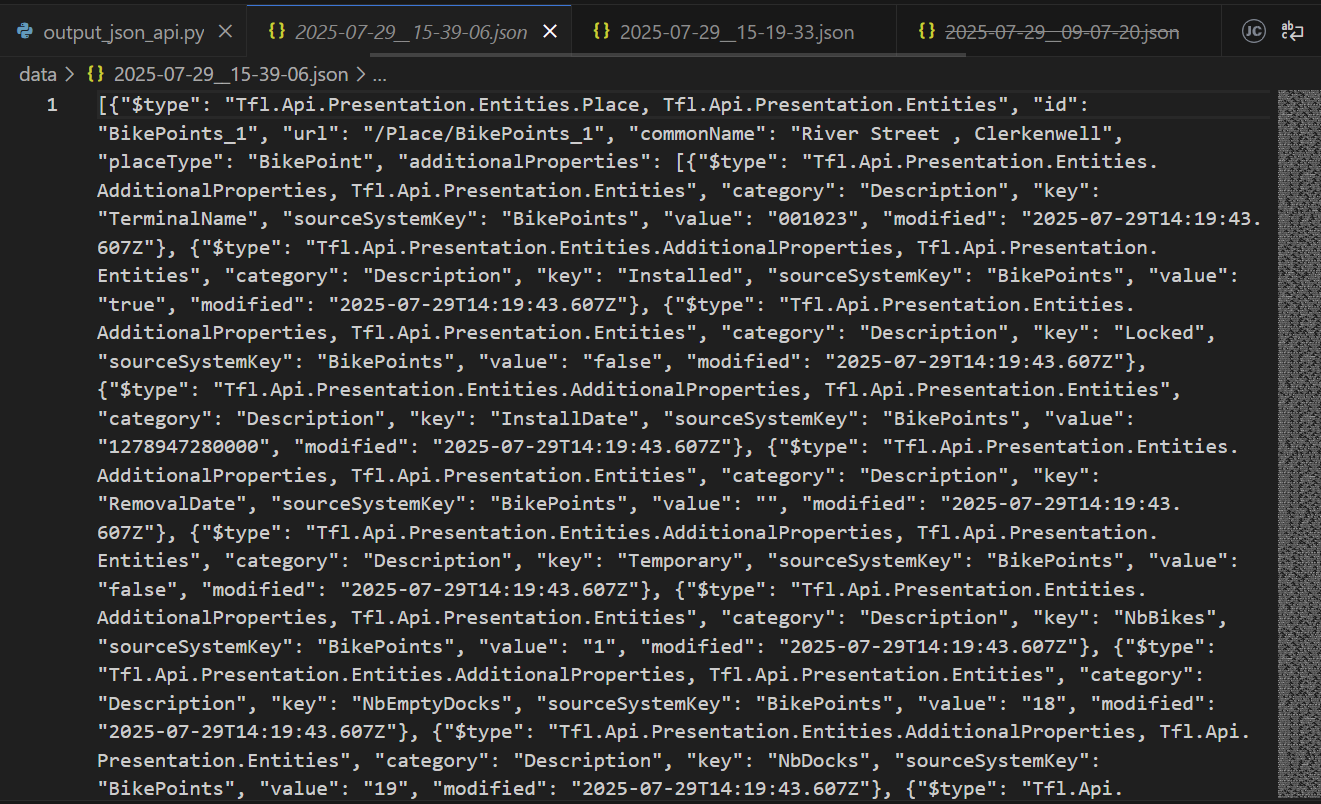Select the 2025-07-29__15-39-06.json editor tab
Screen dimensions: 1321x804
(411, 32)
